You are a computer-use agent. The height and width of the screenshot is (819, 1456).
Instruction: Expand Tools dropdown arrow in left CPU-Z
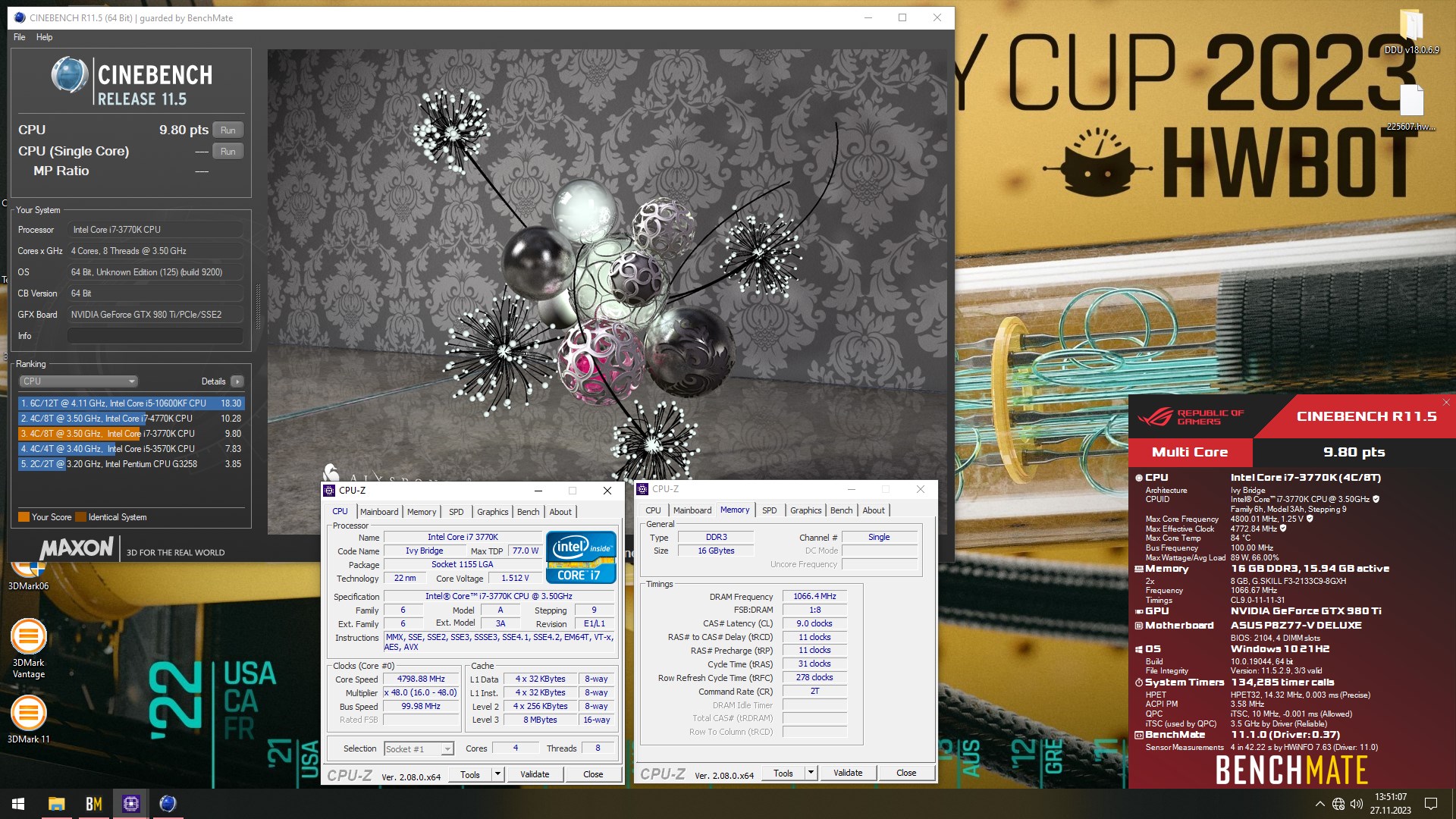pos(498,774)
